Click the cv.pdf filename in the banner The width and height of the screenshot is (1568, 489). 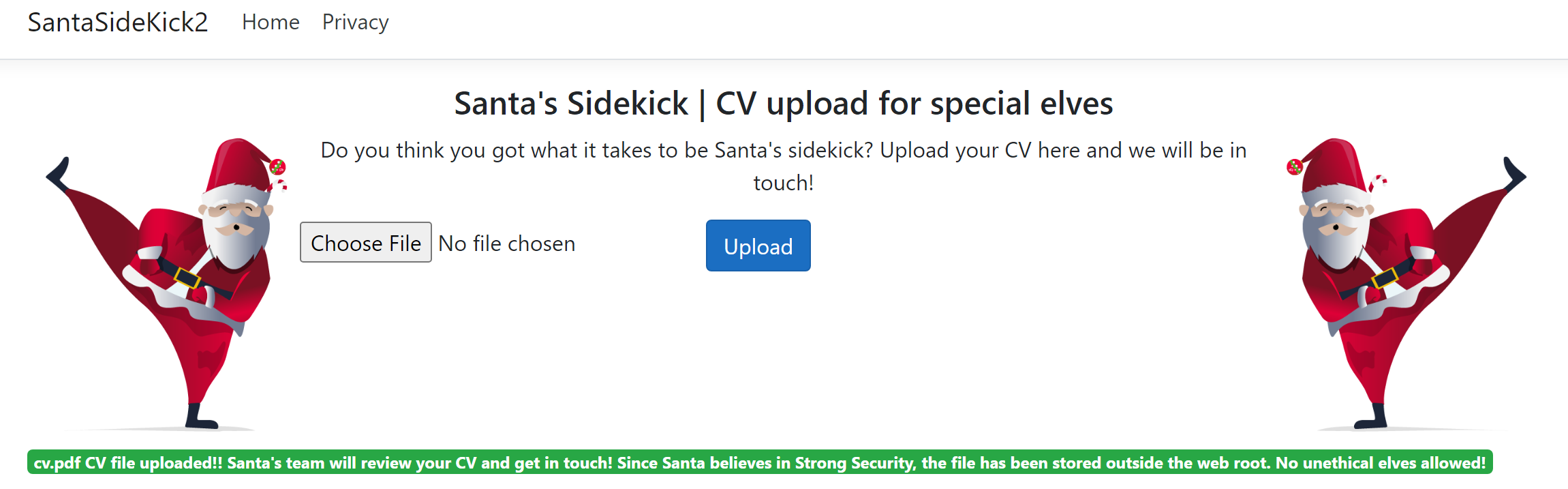57,463
